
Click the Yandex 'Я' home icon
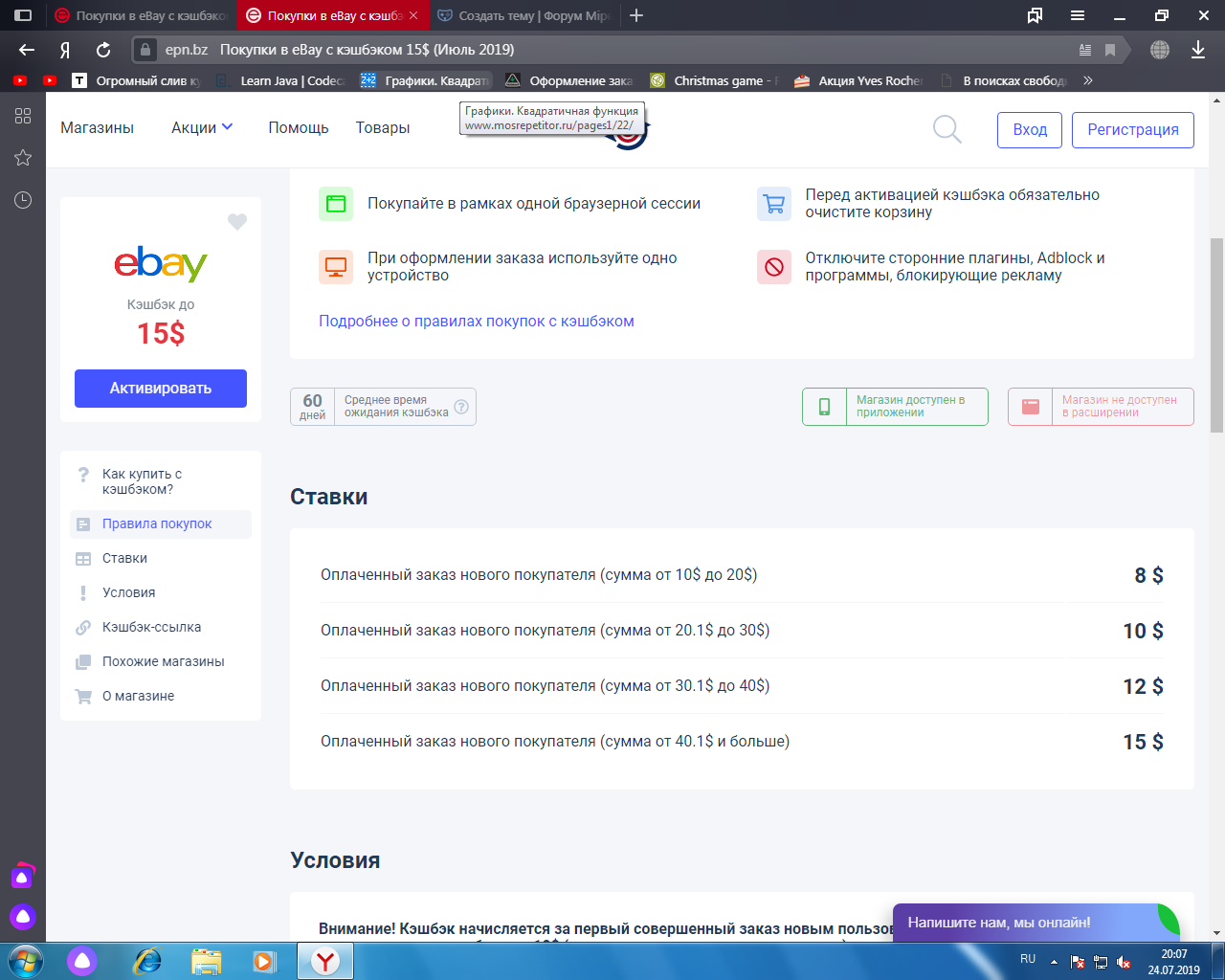coord(65,50)
